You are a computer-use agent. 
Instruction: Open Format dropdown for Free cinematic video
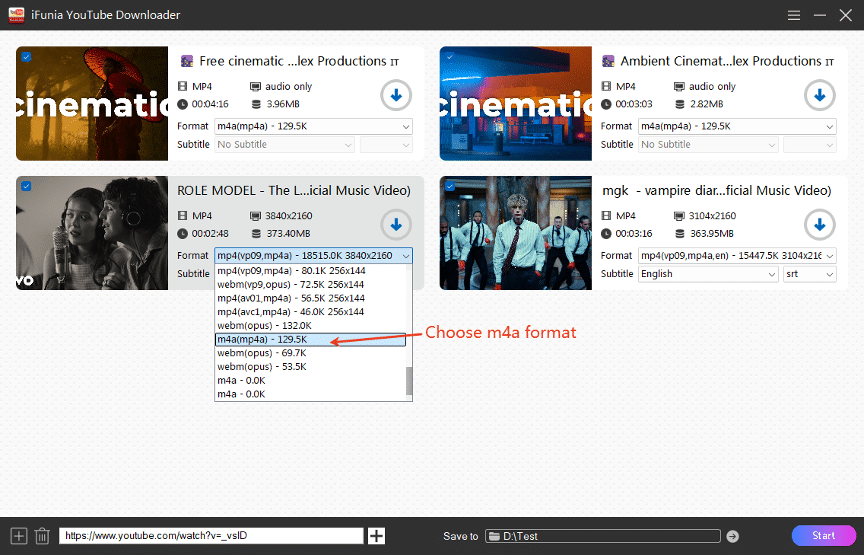313,126
